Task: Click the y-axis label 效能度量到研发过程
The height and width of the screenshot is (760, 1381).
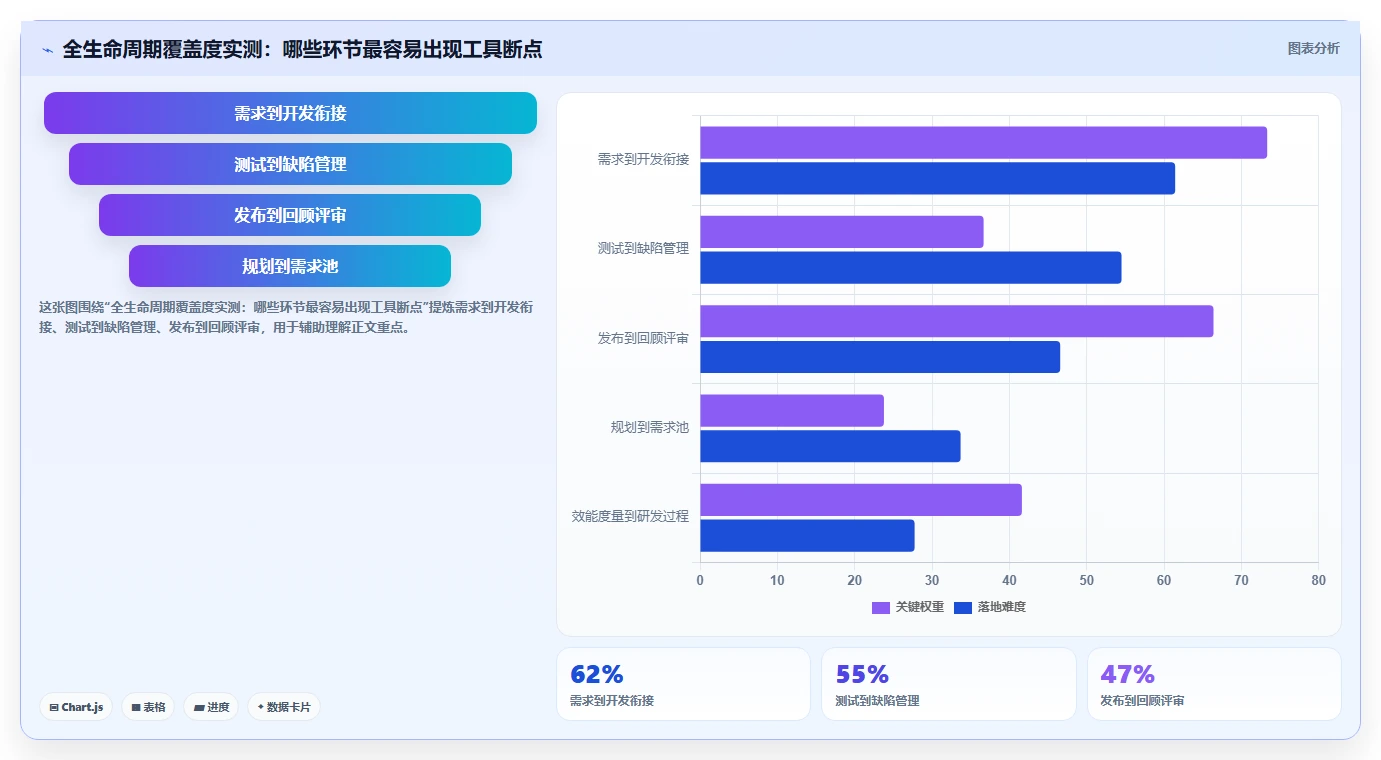Action: coord(630,516)
